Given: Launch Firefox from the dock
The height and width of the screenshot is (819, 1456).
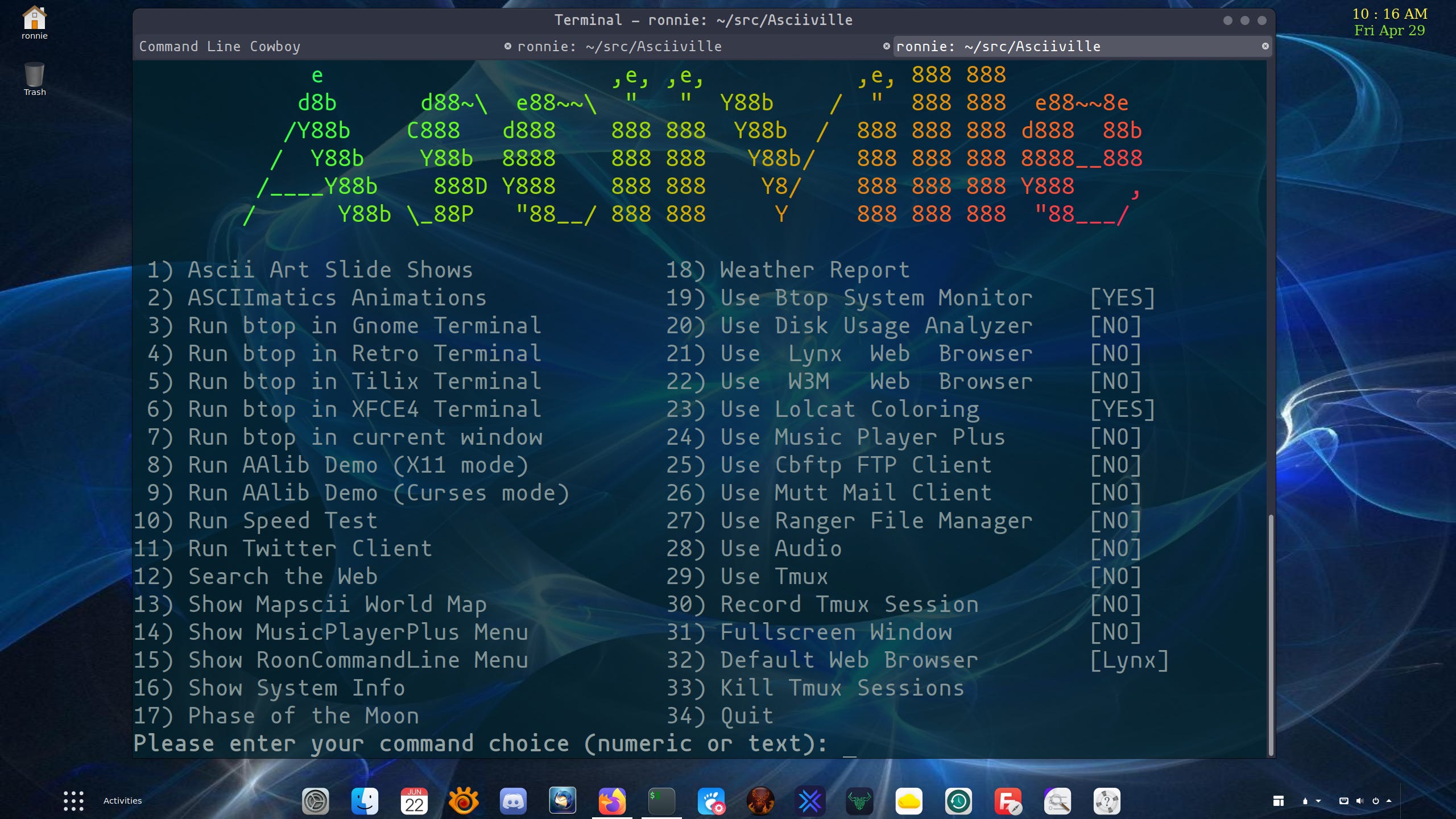Looking at the screenshot, I should tap(611, 800).
